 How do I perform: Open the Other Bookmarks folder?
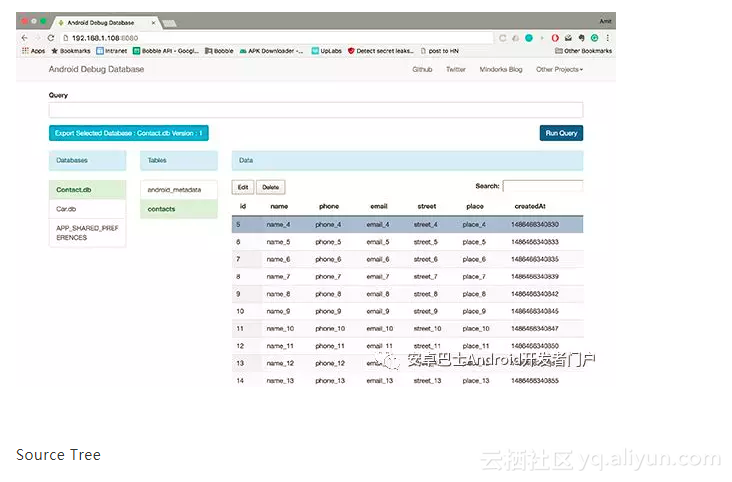pos(584,51)
